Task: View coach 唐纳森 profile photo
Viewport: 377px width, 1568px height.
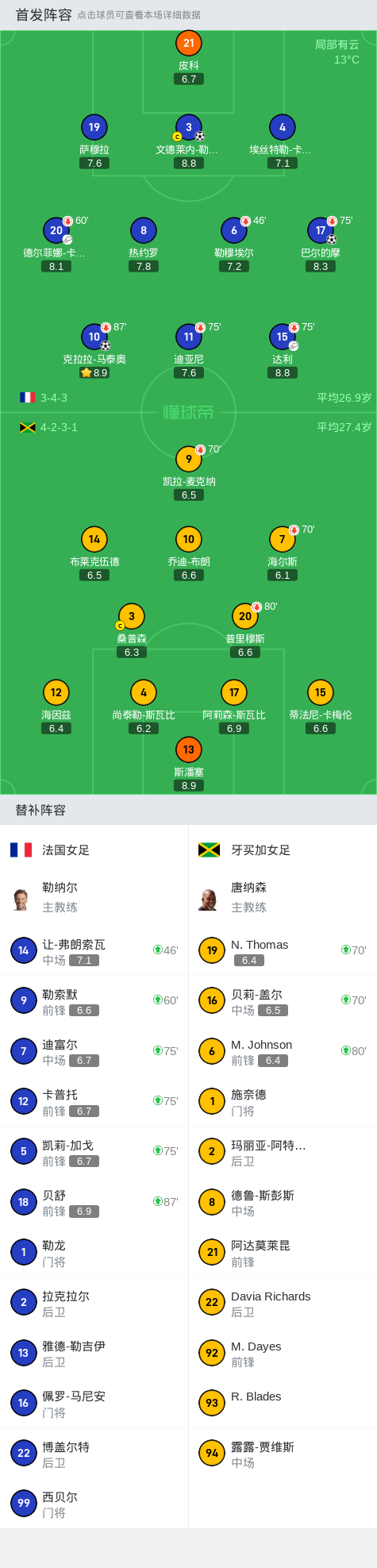Action: 208,900
